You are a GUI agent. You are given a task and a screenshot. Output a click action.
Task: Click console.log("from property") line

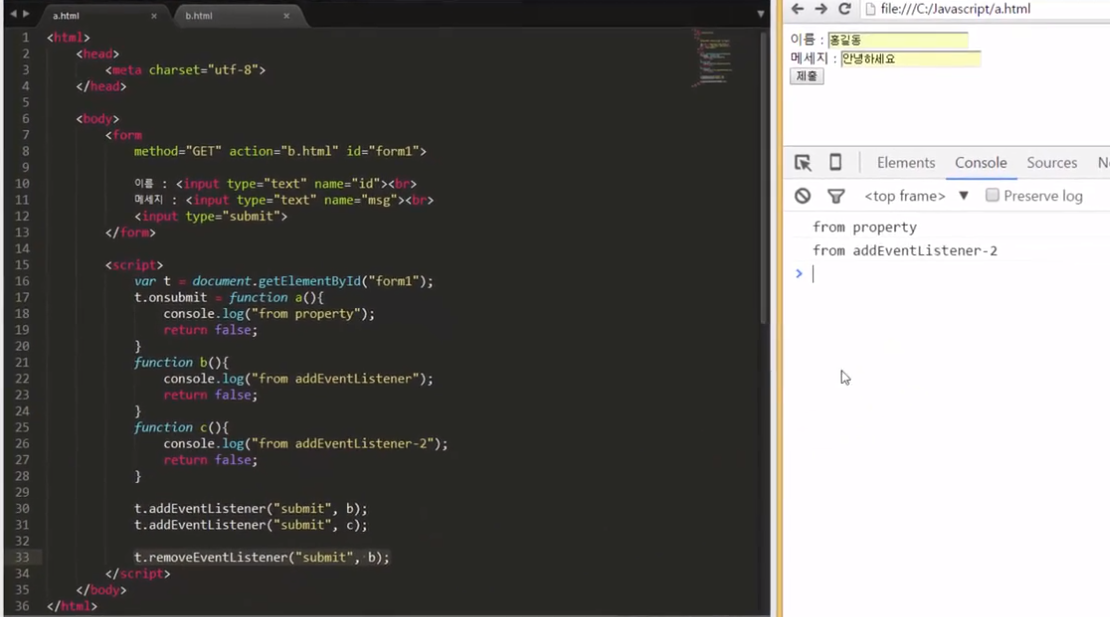pos(269,314)
